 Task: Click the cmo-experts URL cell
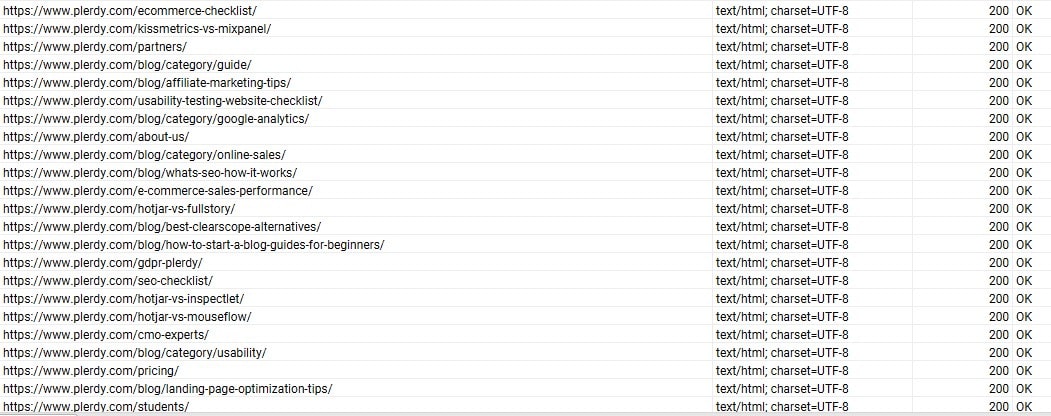(x=356, y=334)
